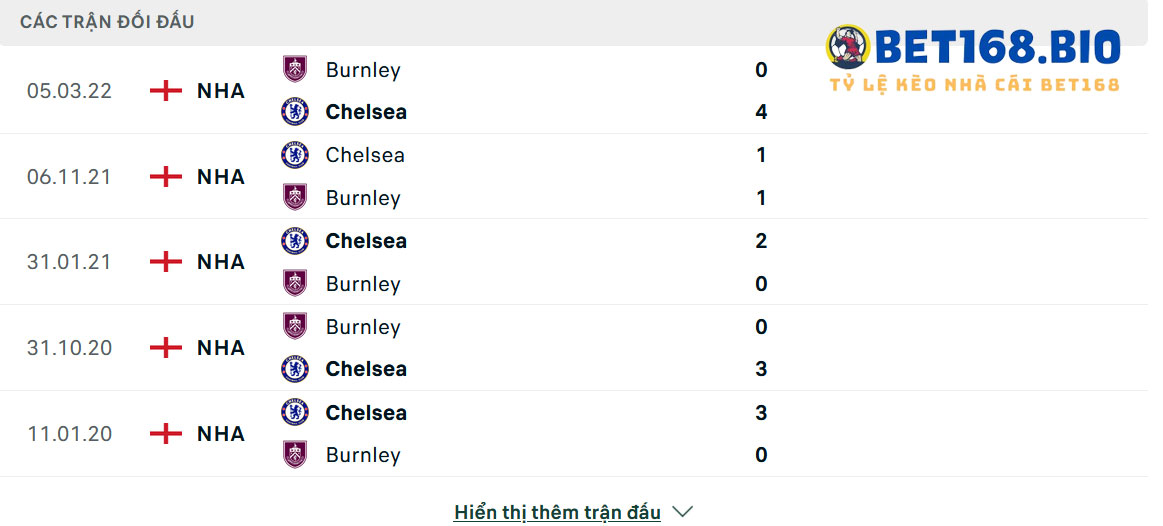Click the Chelsea name in the 11.01.20 match

point(366,412)
